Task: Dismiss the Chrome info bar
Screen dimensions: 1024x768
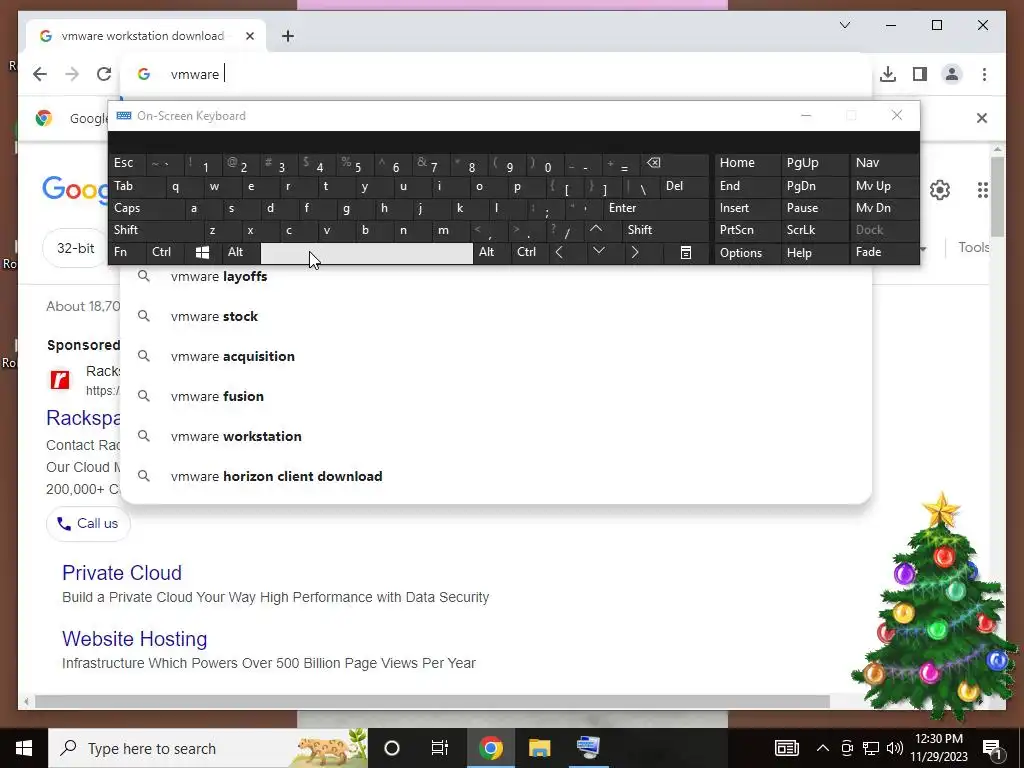Action: tap(981, 118)
